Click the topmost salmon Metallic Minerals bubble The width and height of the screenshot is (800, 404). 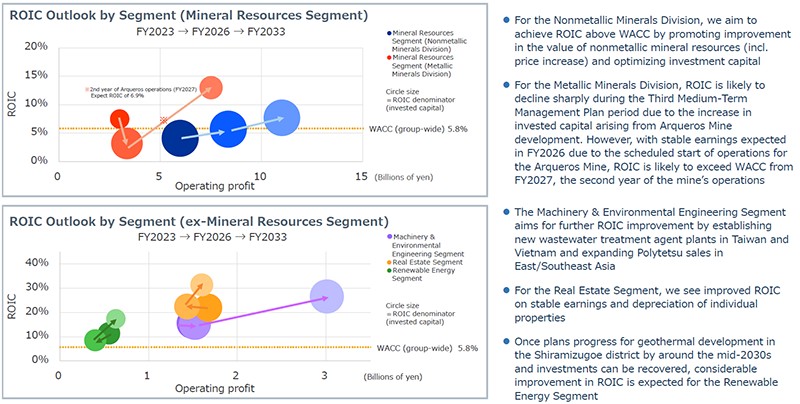[210, 88]
